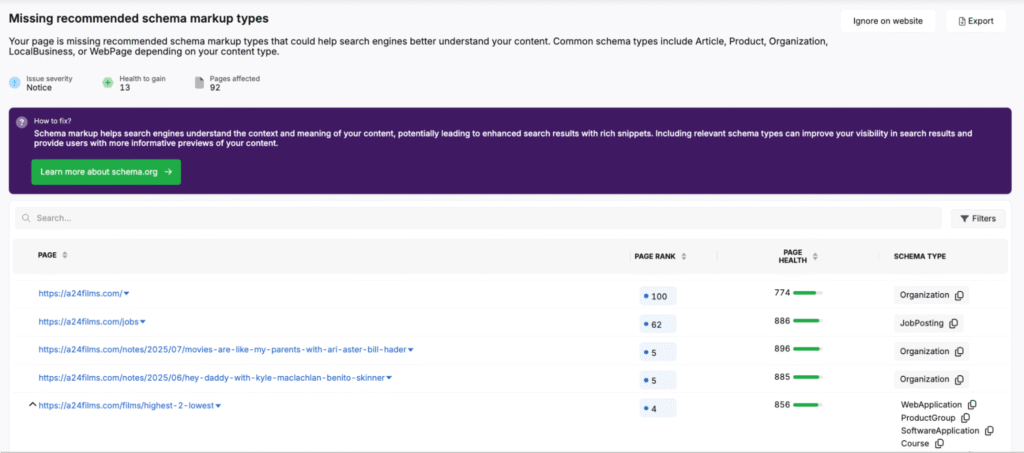Sort table by Page column
Screen dimensions: 1024x453
[x=65, y=256]
